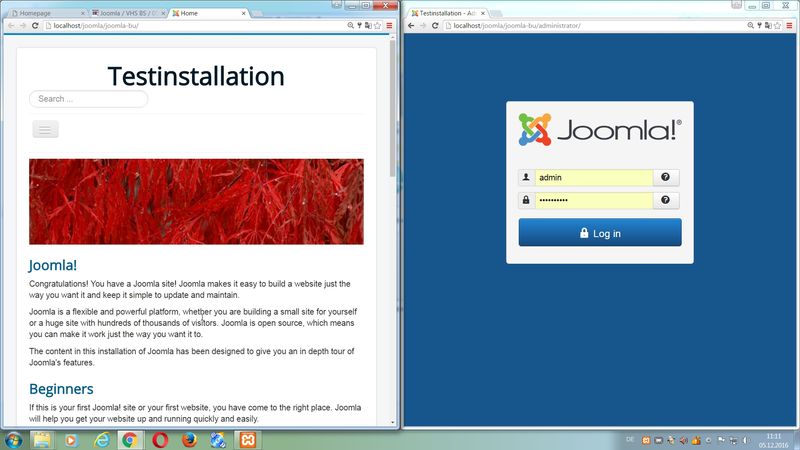Image resolution: width=800 pixels, height=450 pixels.
Task: Click the site Search box
Action: coord(89,99)
